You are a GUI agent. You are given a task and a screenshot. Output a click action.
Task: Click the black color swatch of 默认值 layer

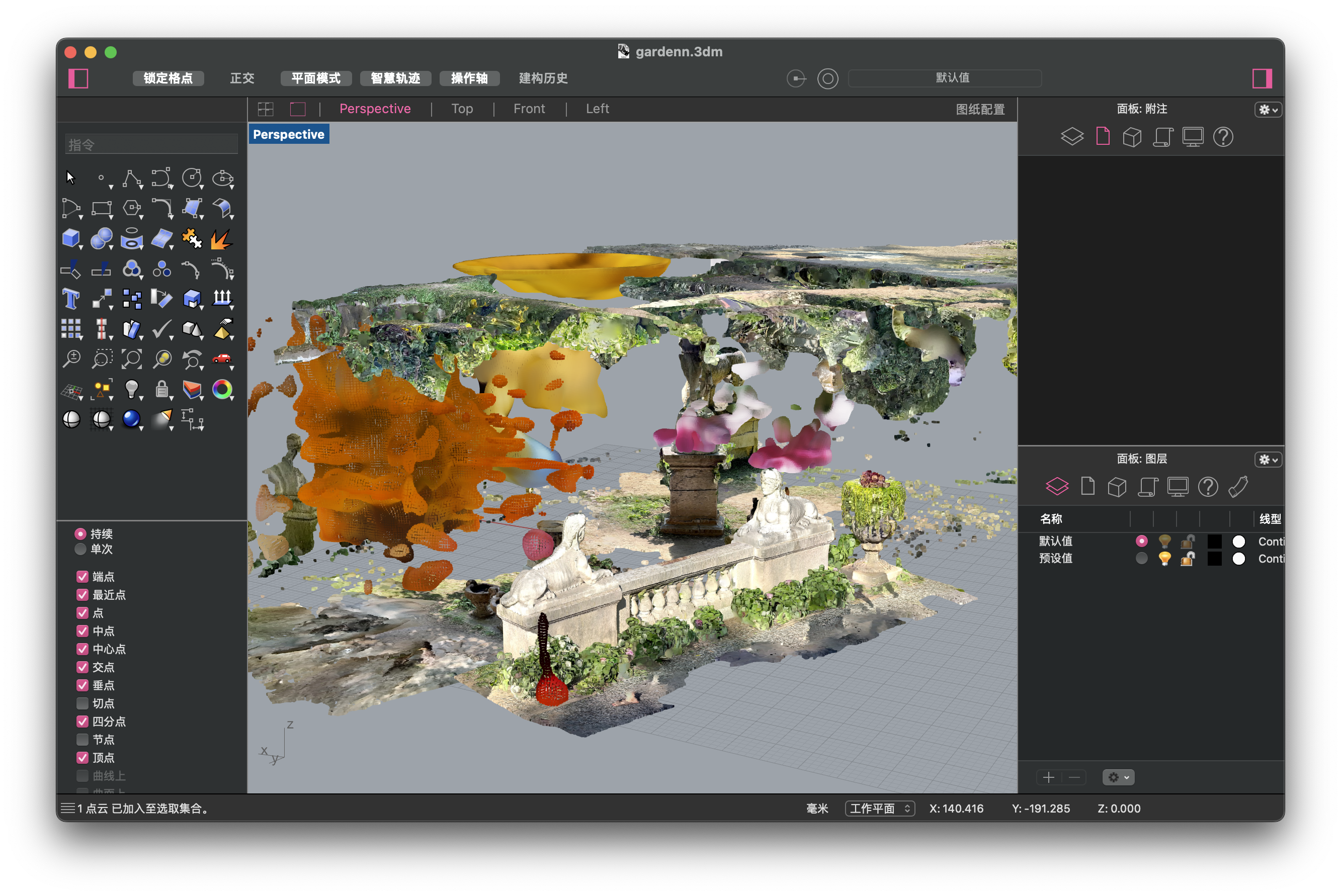point(1214,541)
